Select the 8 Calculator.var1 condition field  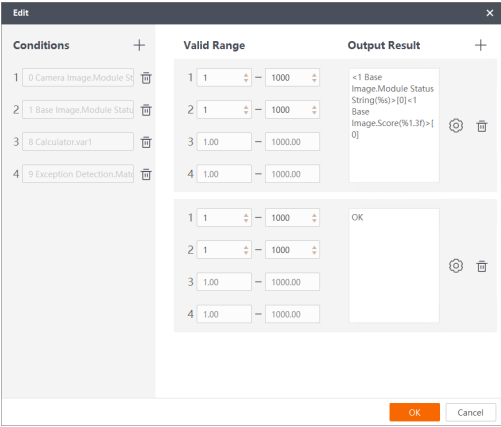(78, 142)
